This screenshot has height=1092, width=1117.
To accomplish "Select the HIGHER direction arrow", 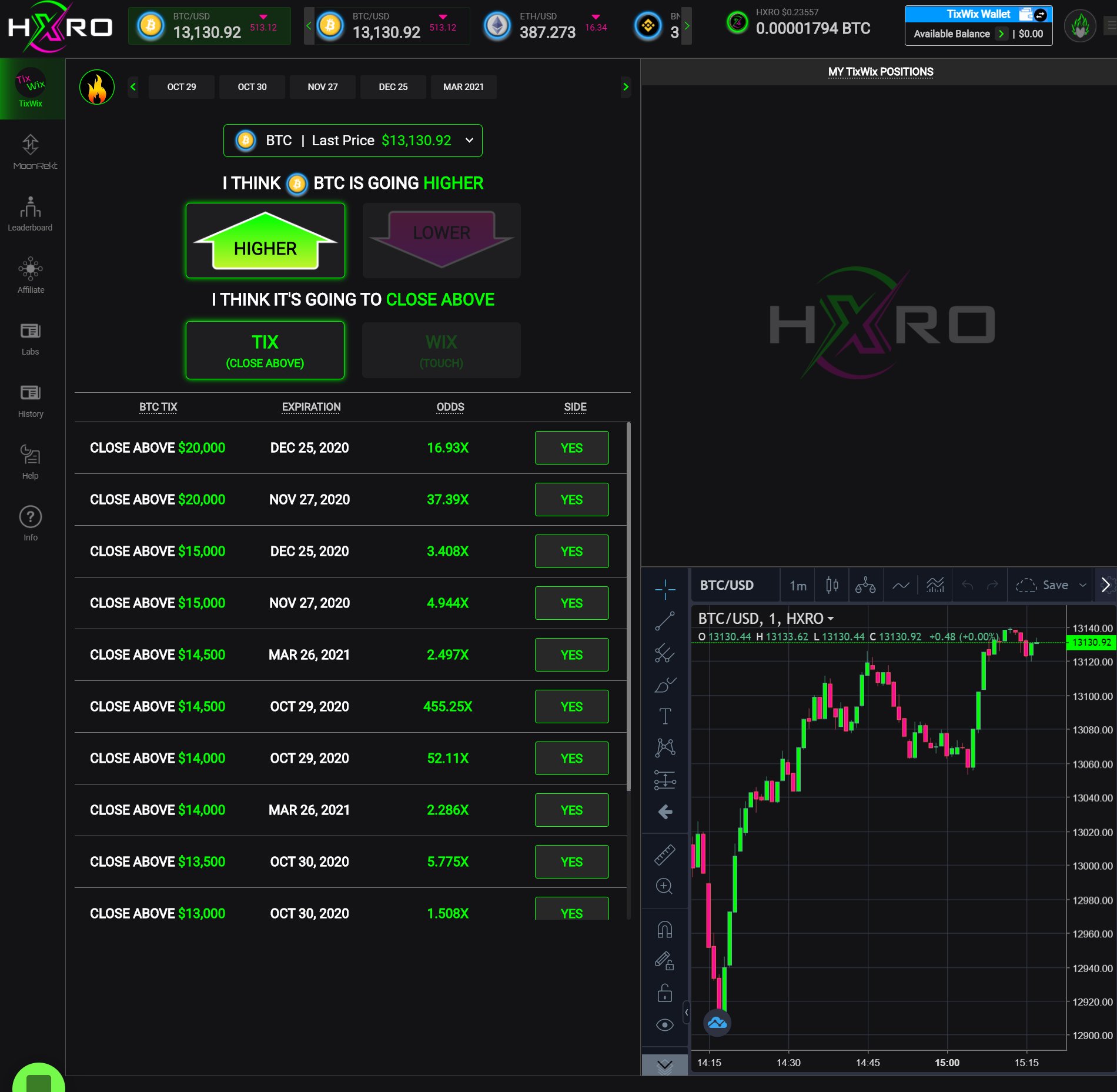I will pyautogui.click(x=265, y=241).
